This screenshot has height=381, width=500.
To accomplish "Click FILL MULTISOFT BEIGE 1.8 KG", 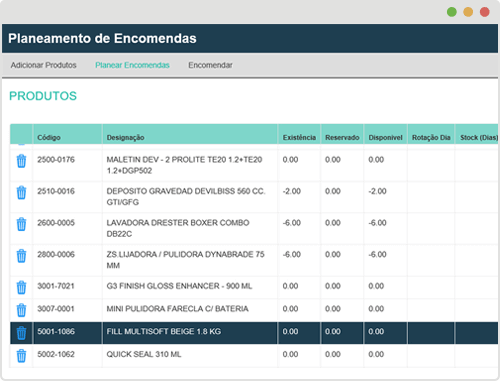I will click(164, 331).
